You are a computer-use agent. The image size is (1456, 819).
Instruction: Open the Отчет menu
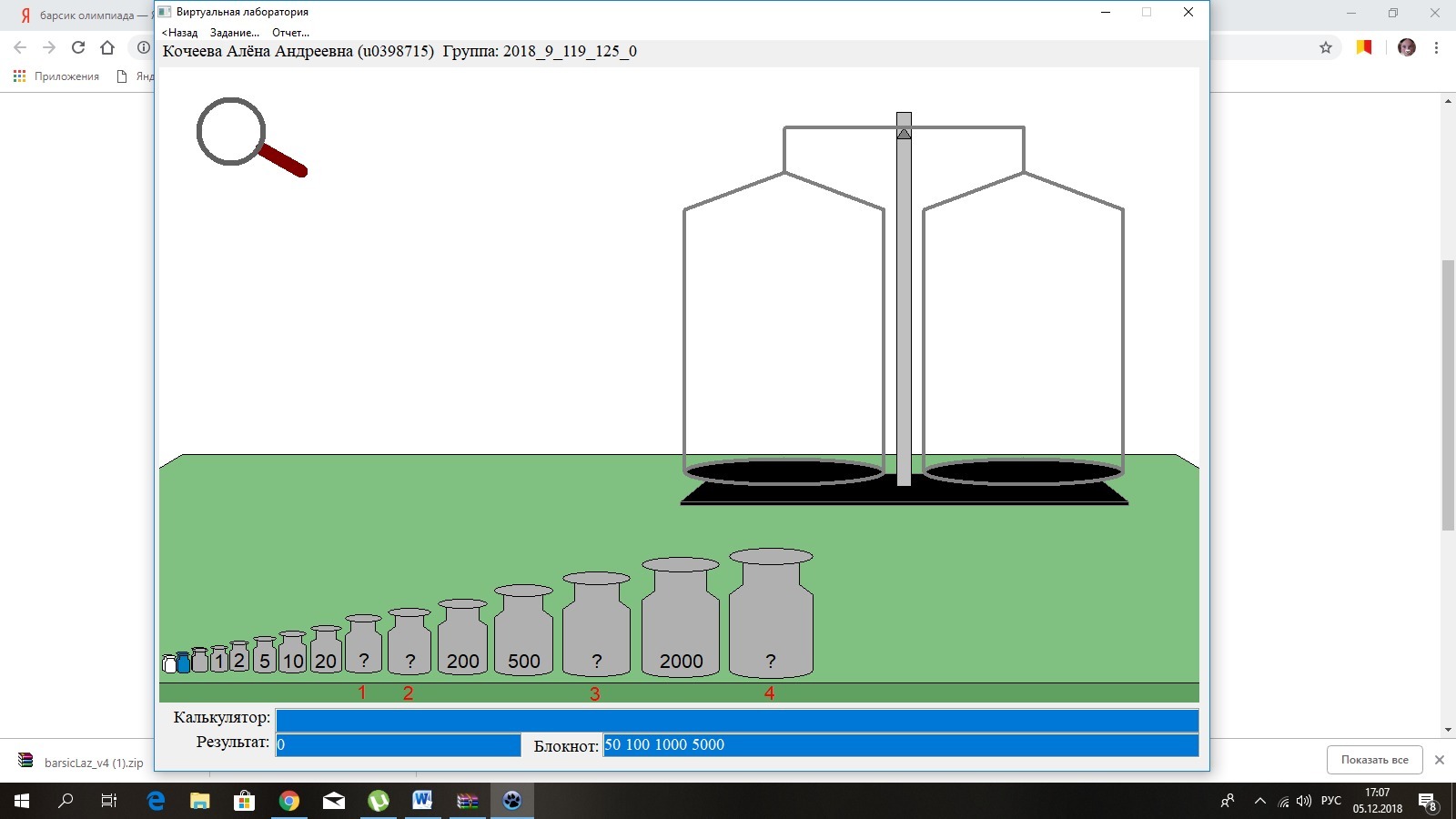pos(290,33)
